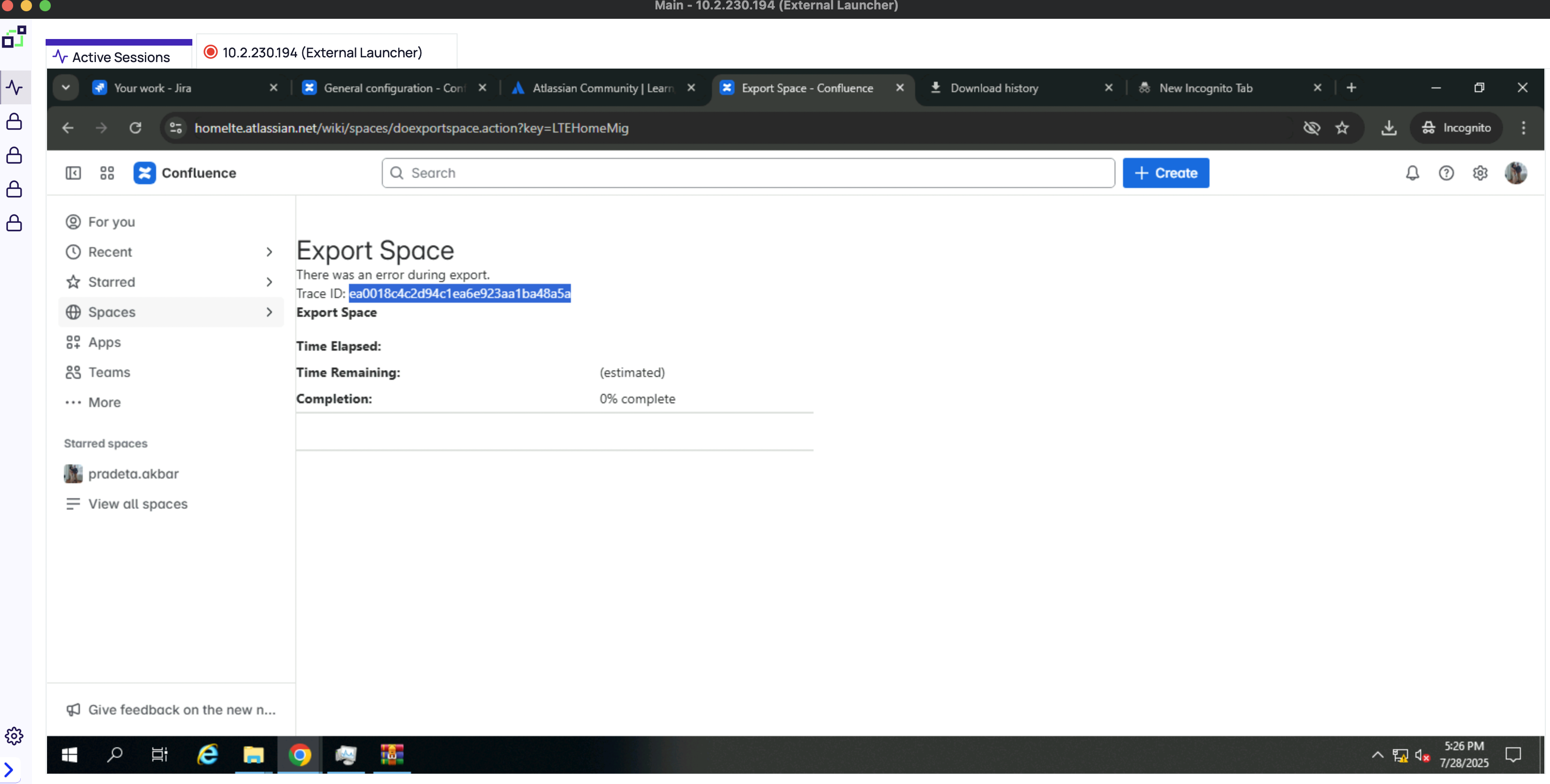Open the notifications bell

click(1412, 173)
